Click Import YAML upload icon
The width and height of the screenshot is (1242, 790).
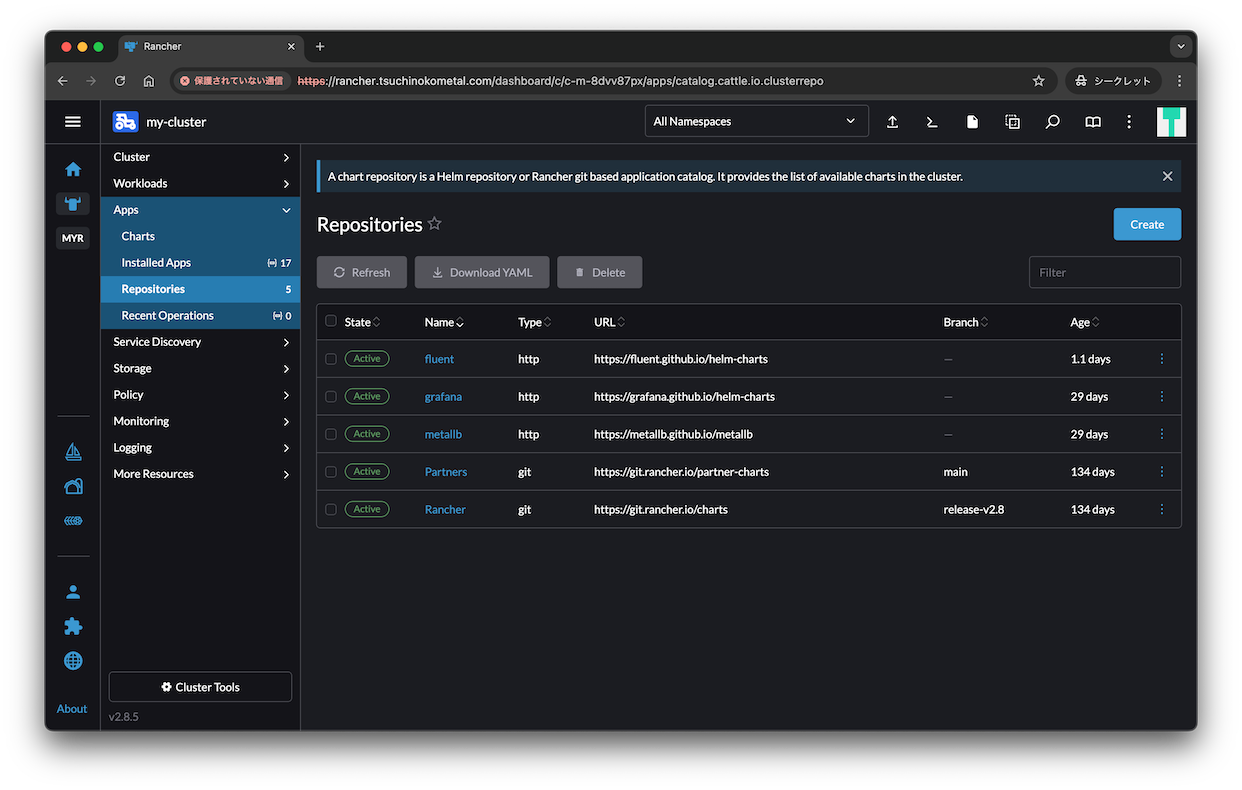pyautogui.click(x=892, y=121)
